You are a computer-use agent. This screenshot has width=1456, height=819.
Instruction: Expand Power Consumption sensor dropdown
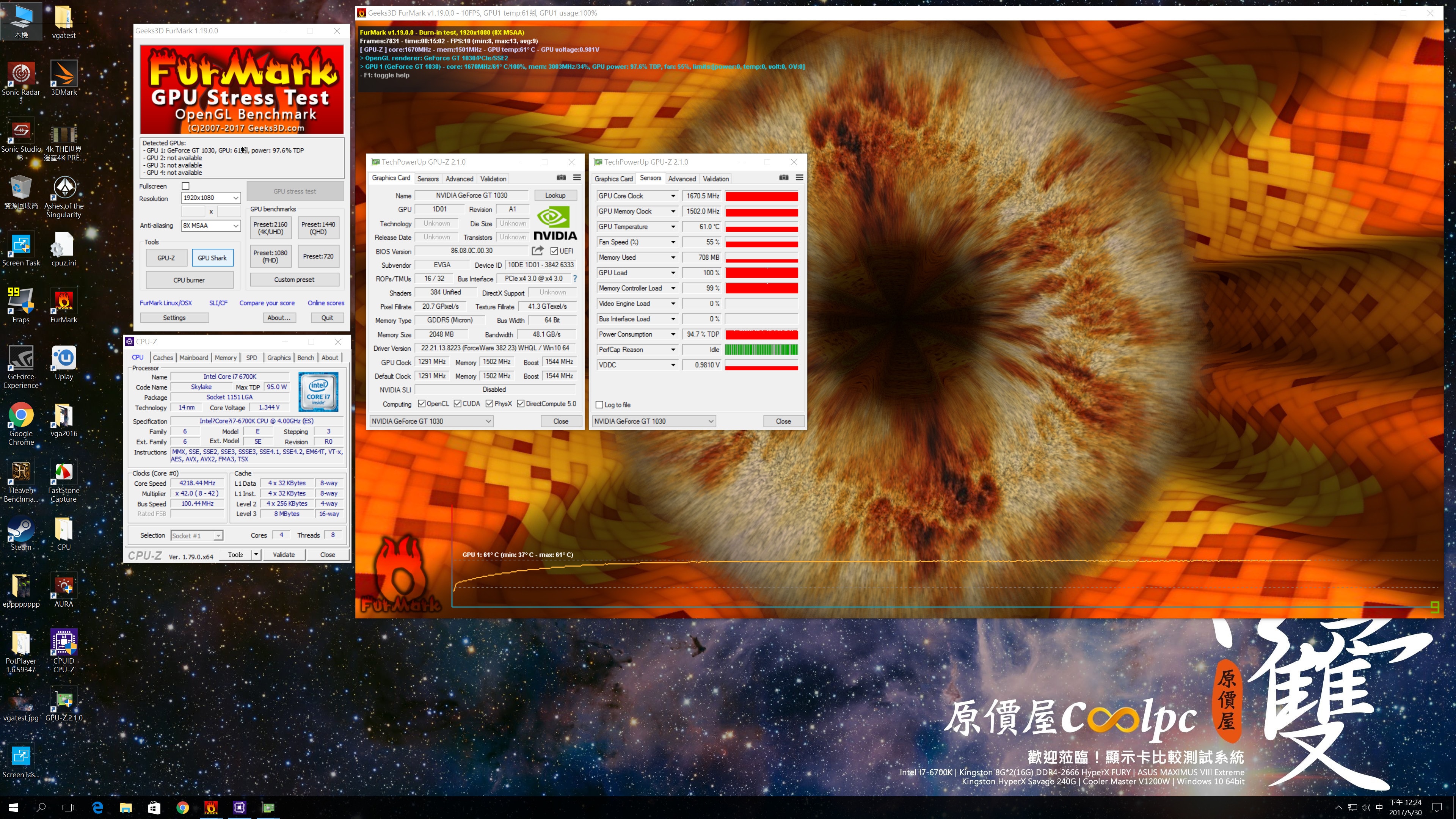pos(673,334)
